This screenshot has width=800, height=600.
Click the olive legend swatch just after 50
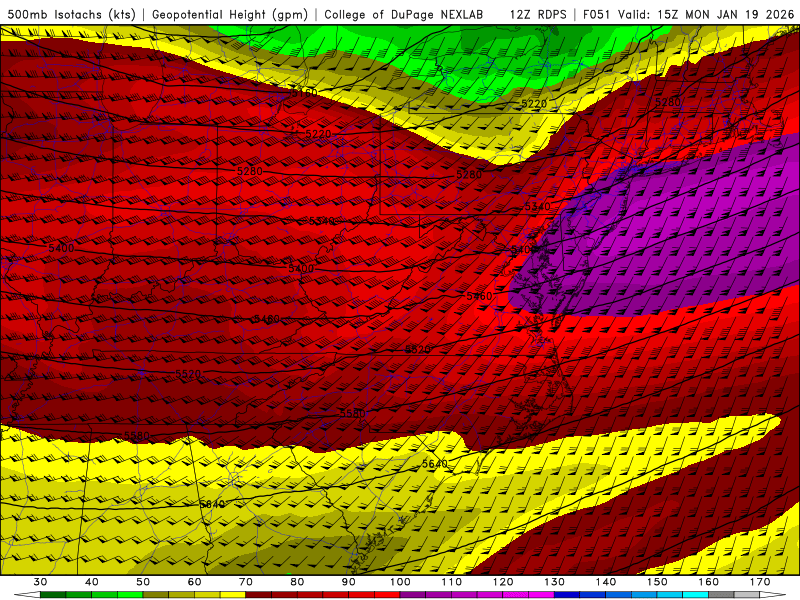(x=156, y=594)
